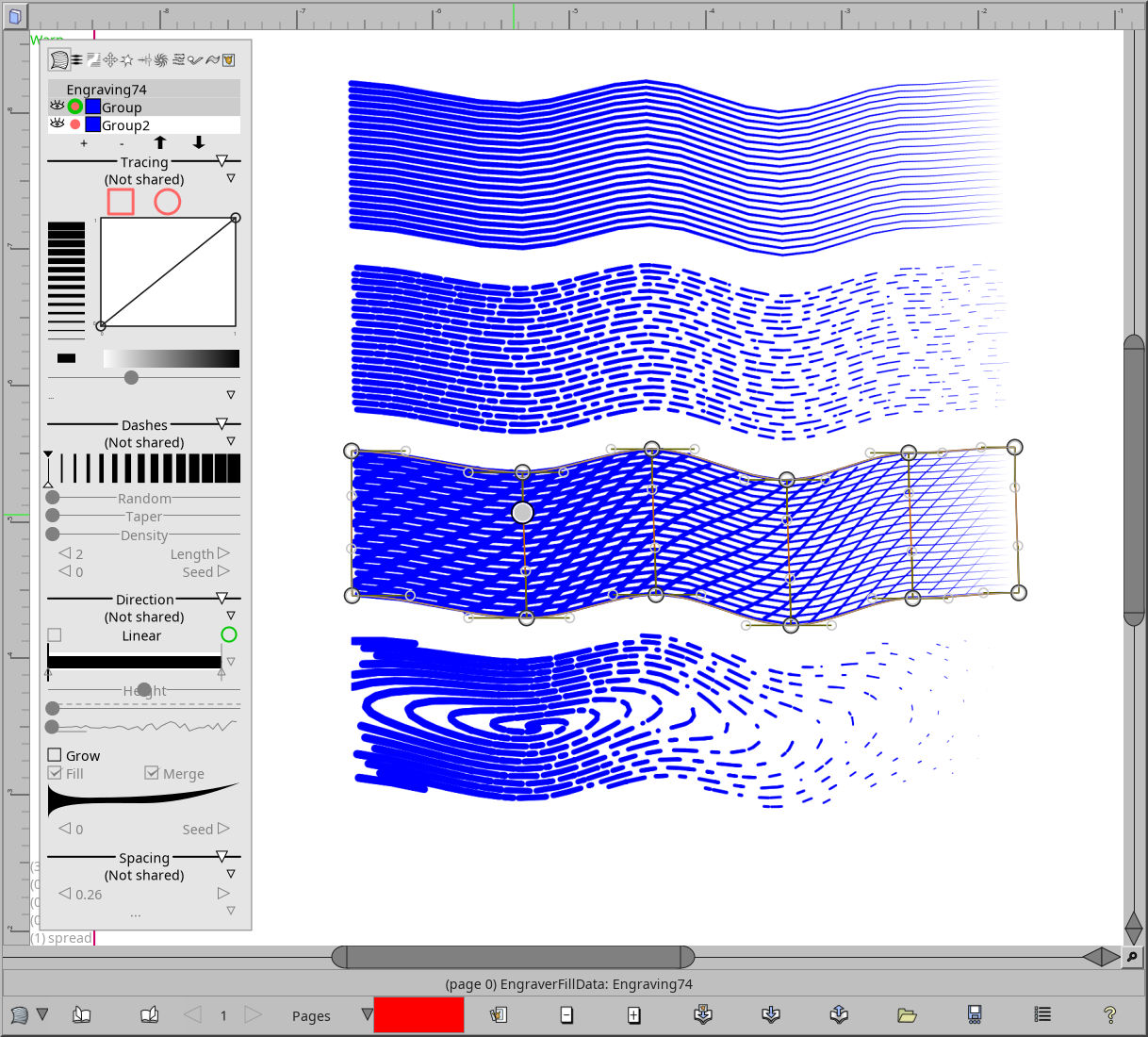Viewport: 1148px width, 1037px height.
Task: Click the list icon near the bottom-right toolbar
Action: point(1041,1014)
